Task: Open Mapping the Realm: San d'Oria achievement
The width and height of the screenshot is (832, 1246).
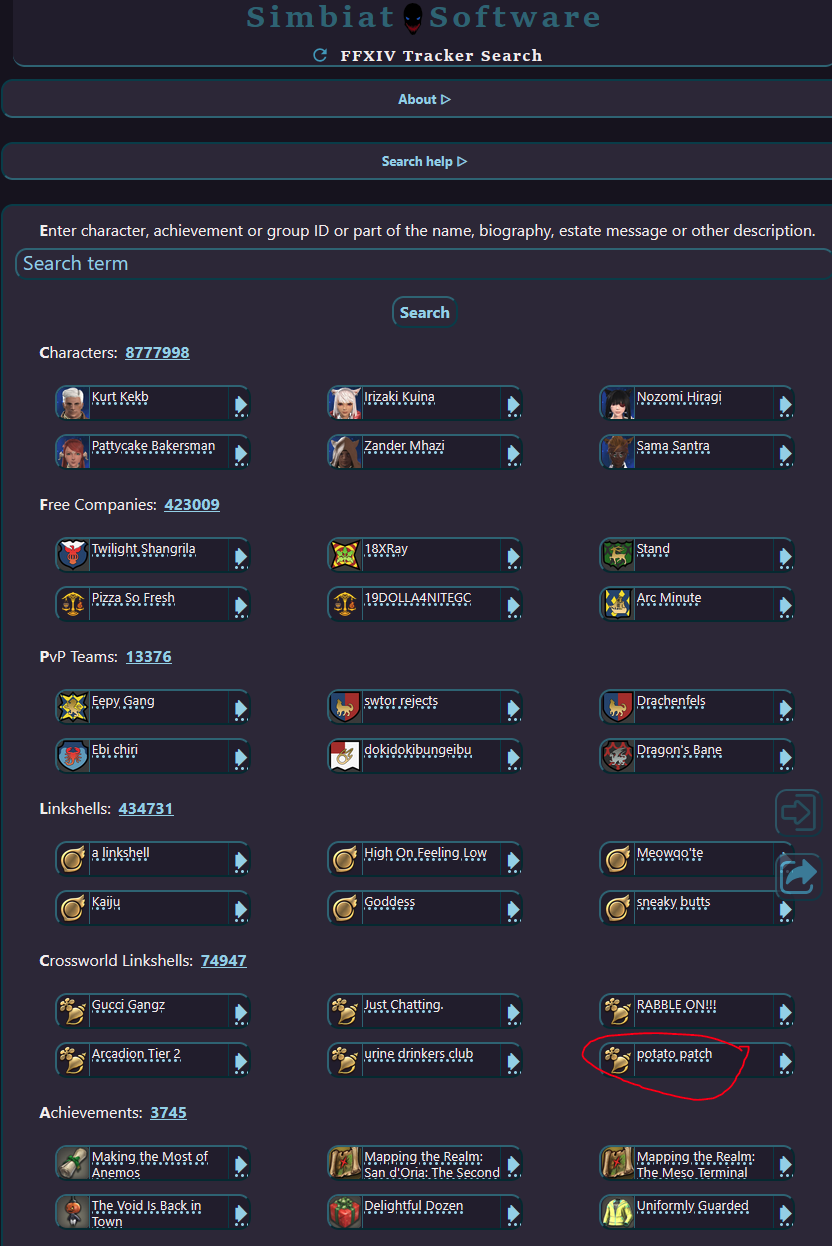Action: [432, 1164]
